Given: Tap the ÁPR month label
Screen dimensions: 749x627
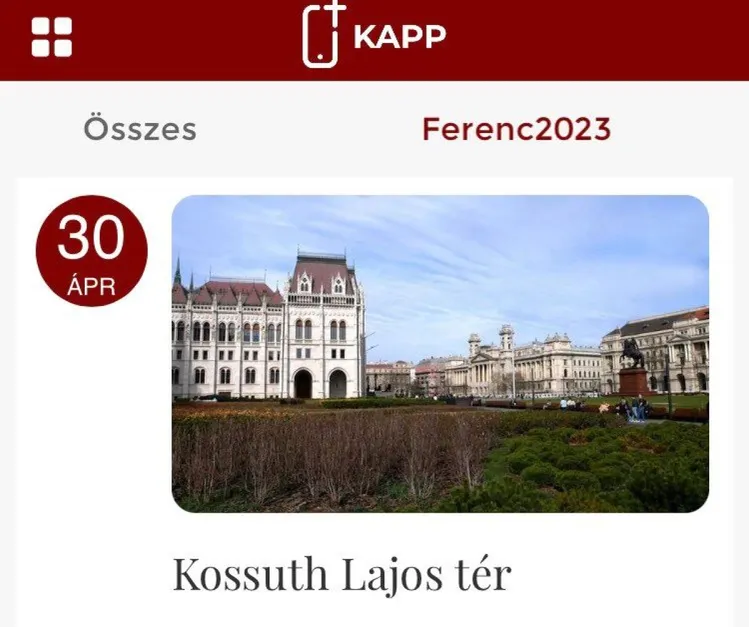Looking at the screenshot, I should point(91,287).
